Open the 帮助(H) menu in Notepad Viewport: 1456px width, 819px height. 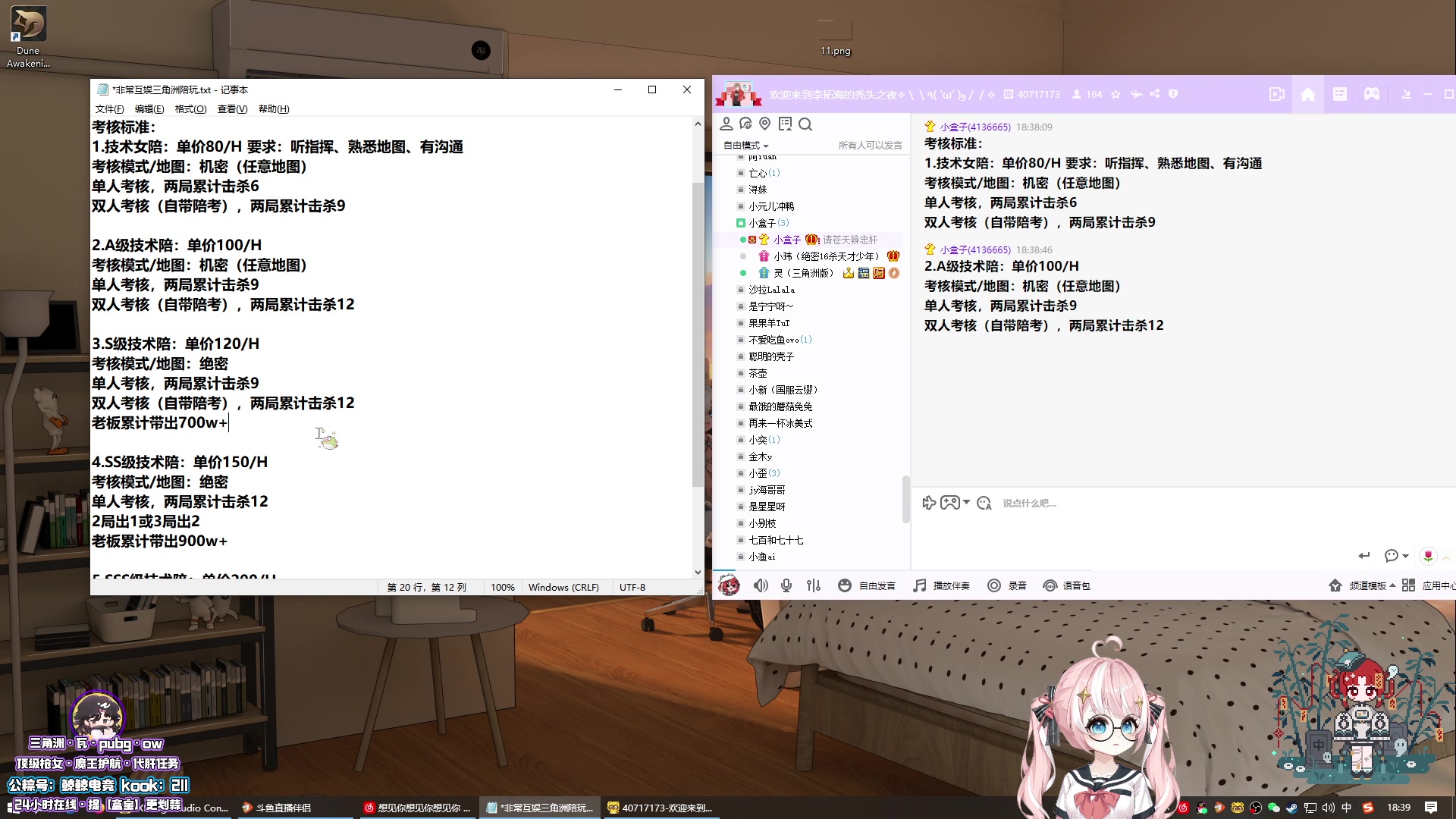click(274, 109)
